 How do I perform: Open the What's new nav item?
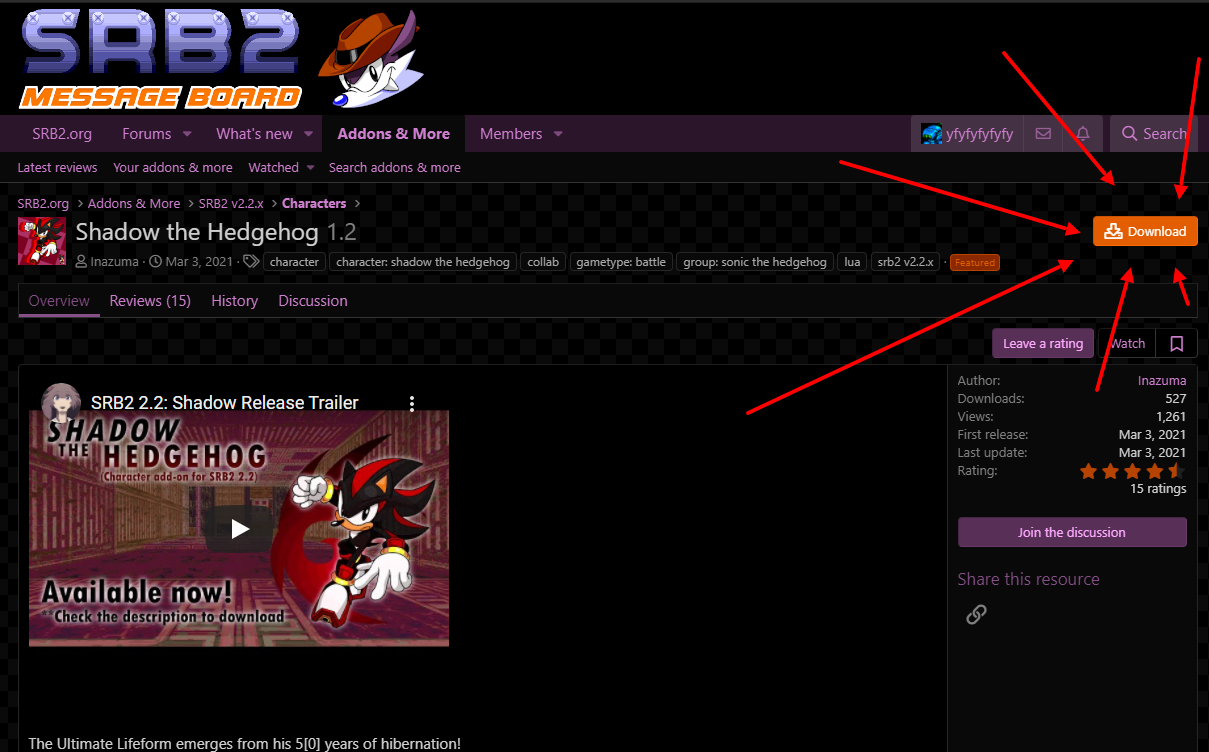[x=254, y=134]
